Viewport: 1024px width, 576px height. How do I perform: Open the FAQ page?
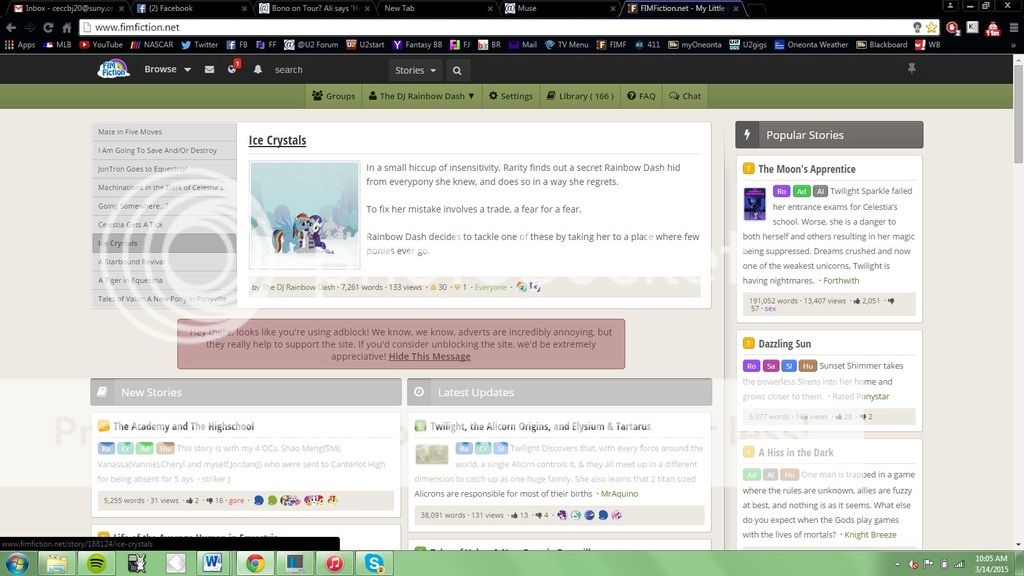pyautogui.click(x=640, y=96)
